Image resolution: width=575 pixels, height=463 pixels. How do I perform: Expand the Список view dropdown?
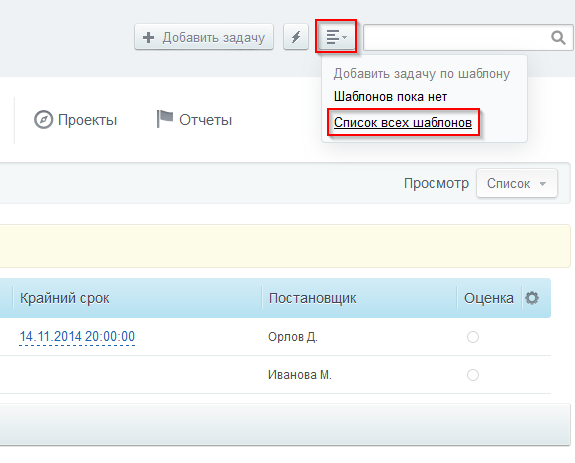[517, 183]
